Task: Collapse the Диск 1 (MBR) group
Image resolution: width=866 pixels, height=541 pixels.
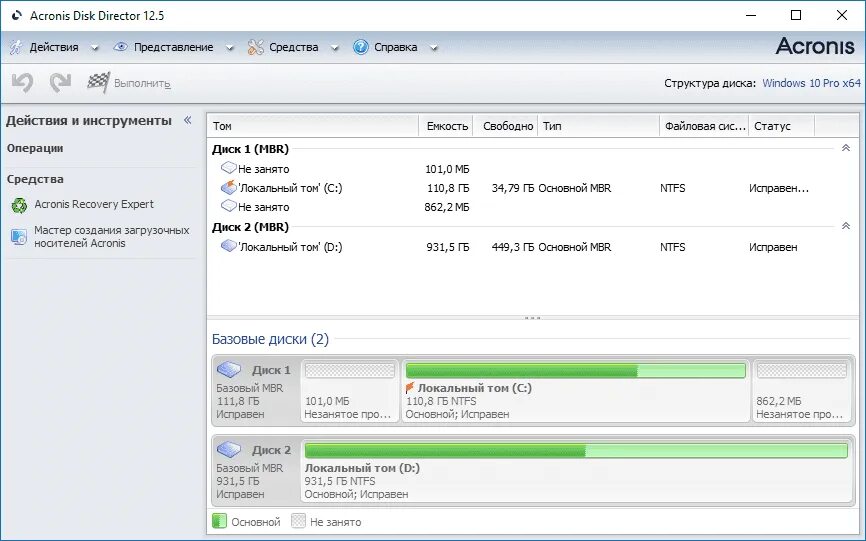Action: click(846, 148)
